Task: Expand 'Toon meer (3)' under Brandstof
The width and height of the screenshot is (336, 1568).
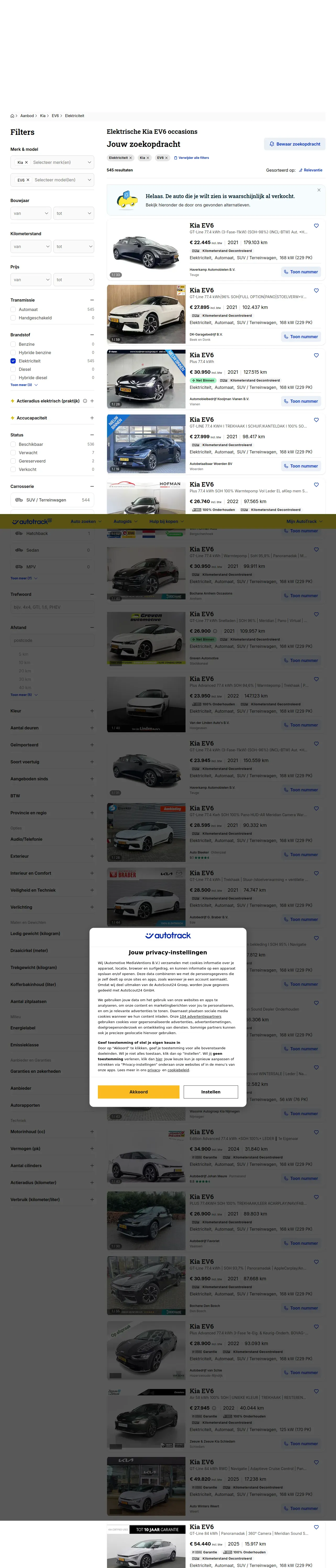Action: 24,385
